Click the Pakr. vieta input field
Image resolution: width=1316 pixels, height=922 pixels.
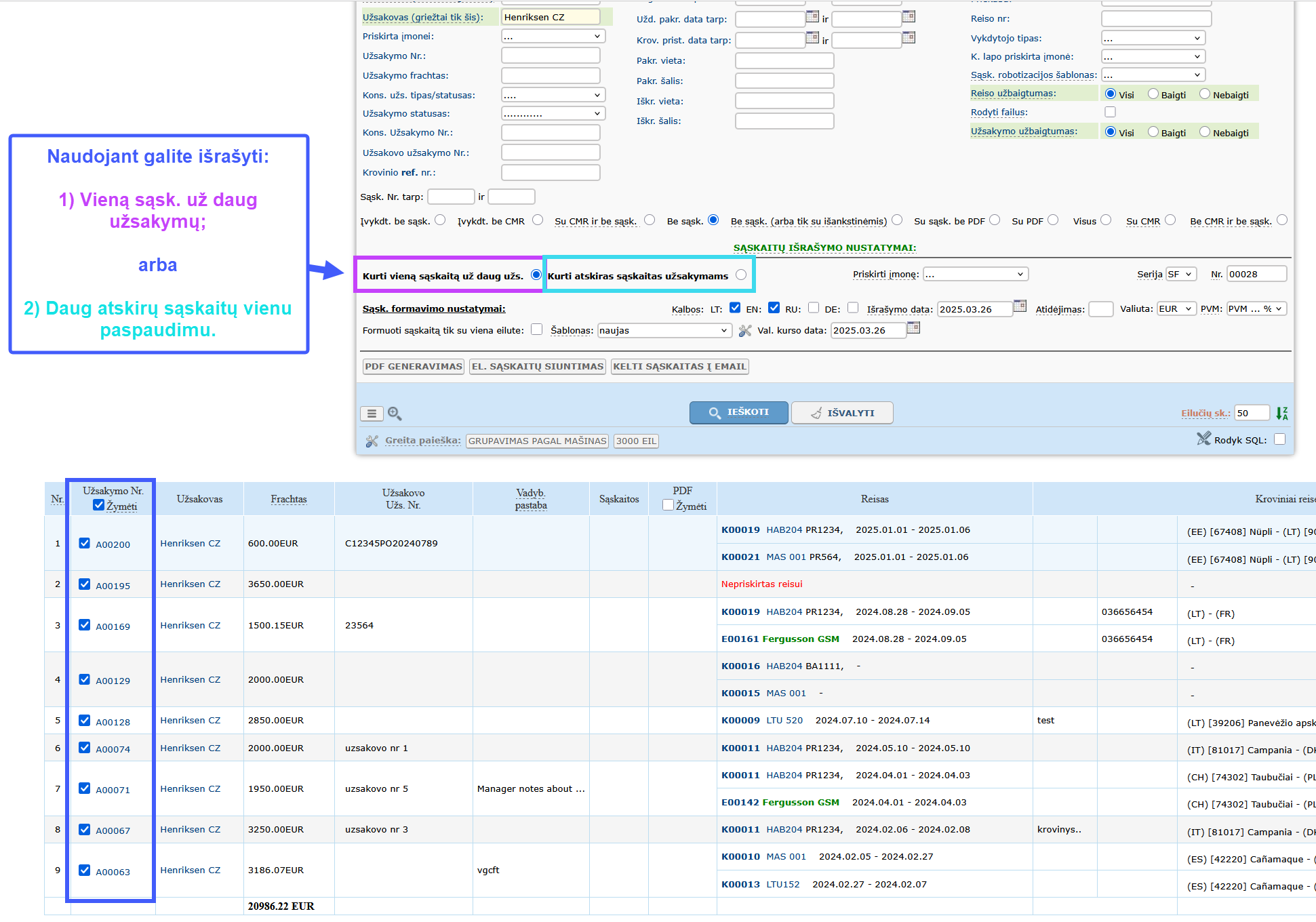pos(784,61)
